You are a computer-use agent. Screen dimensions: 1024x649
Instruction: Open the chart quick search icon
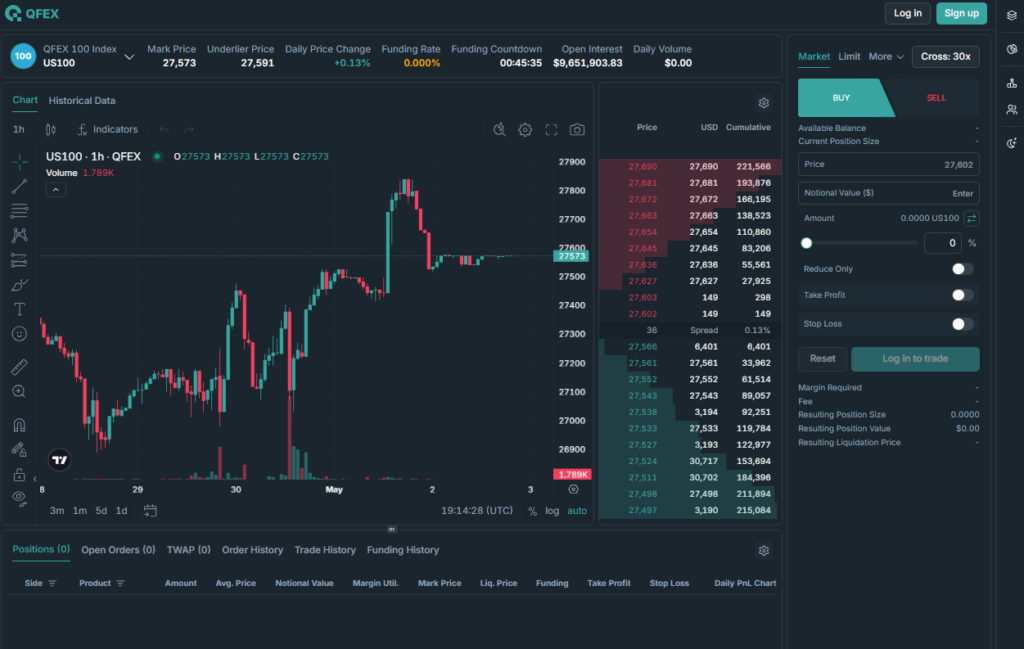[500, 130]
